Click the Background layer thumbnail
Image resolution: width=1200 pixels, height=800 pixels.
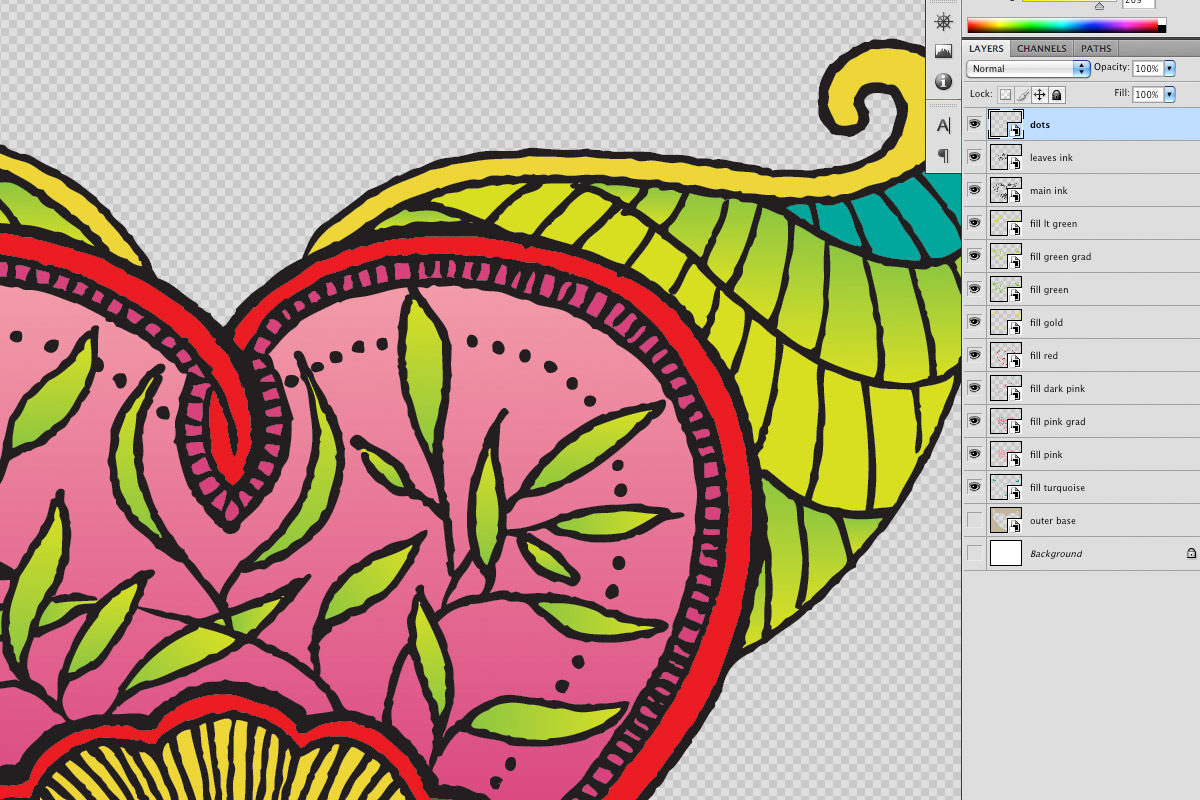(1005, 553)
